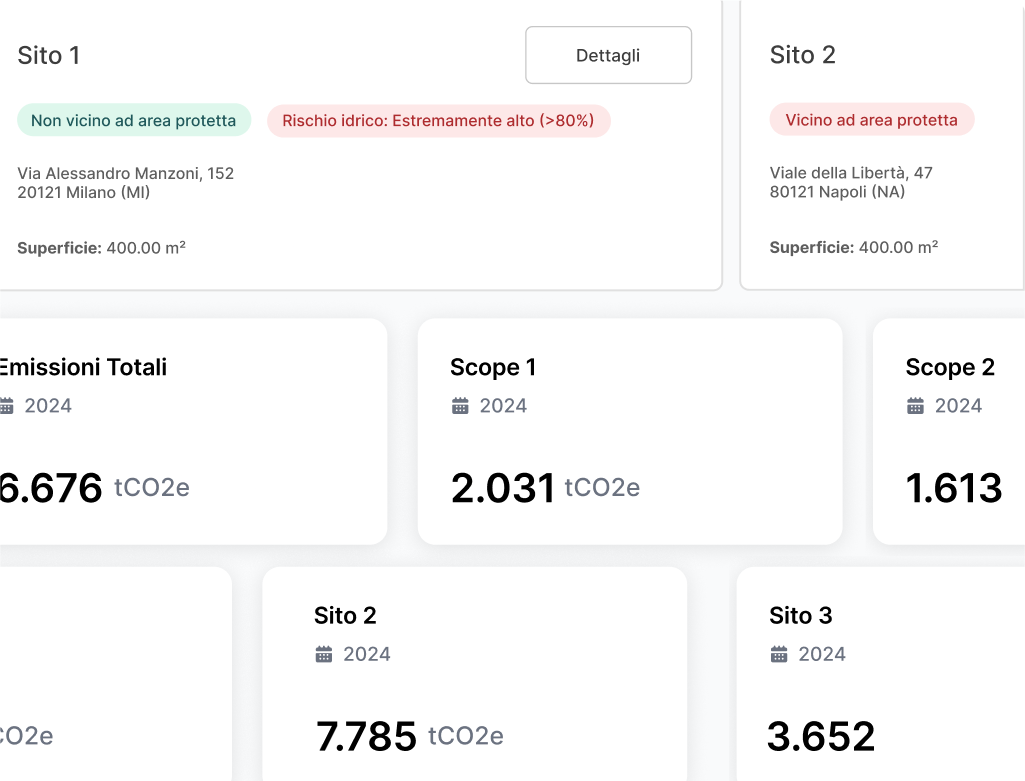This screenshot has width=1025, height=781.
Task: Click the 'Vicino ad area protetta' badge on Sito 2
Action: [x=872, y=119]
